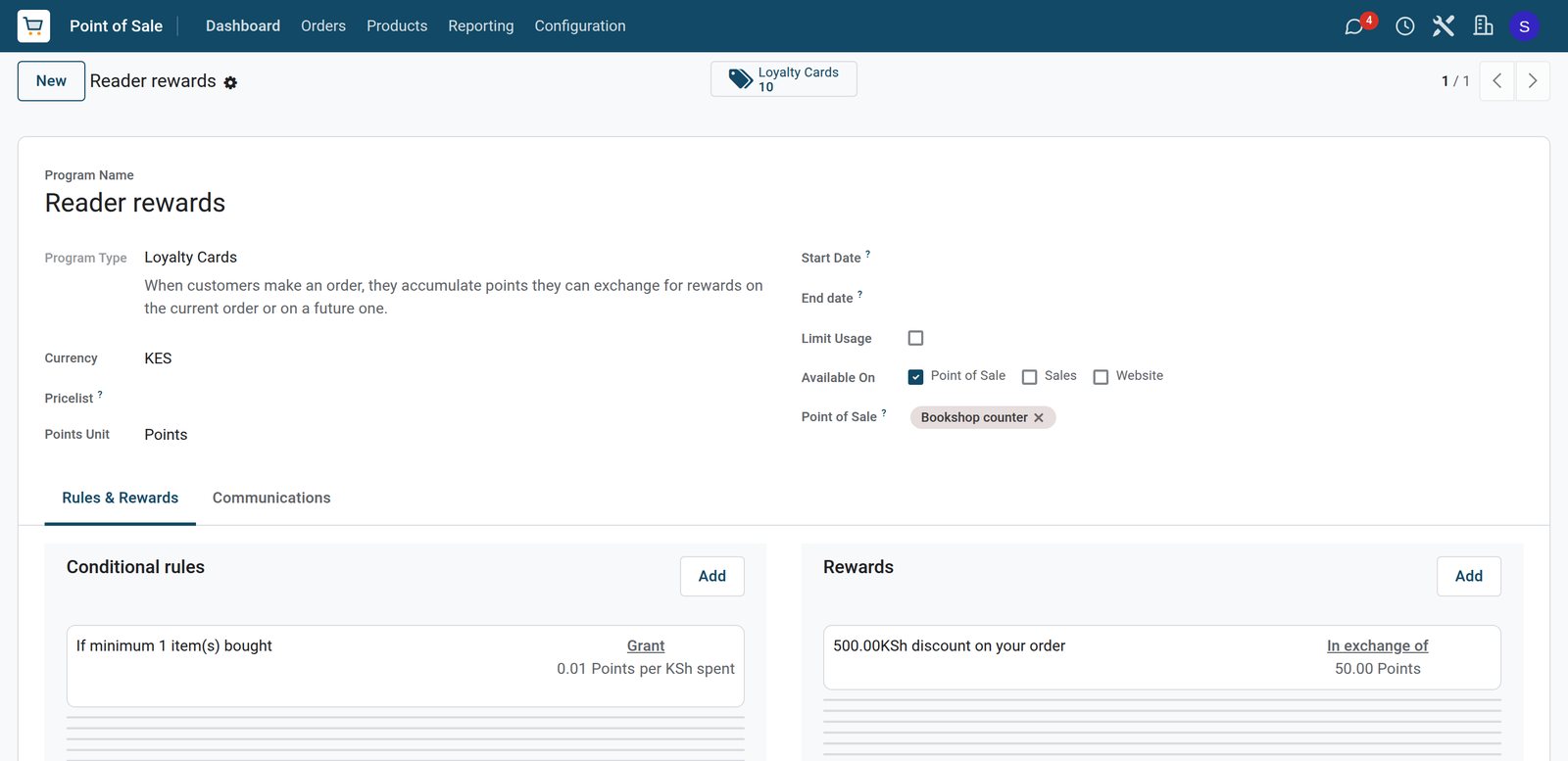Create a New program
The width and height of the screenshot is (1568, 761).
point(51,81)
